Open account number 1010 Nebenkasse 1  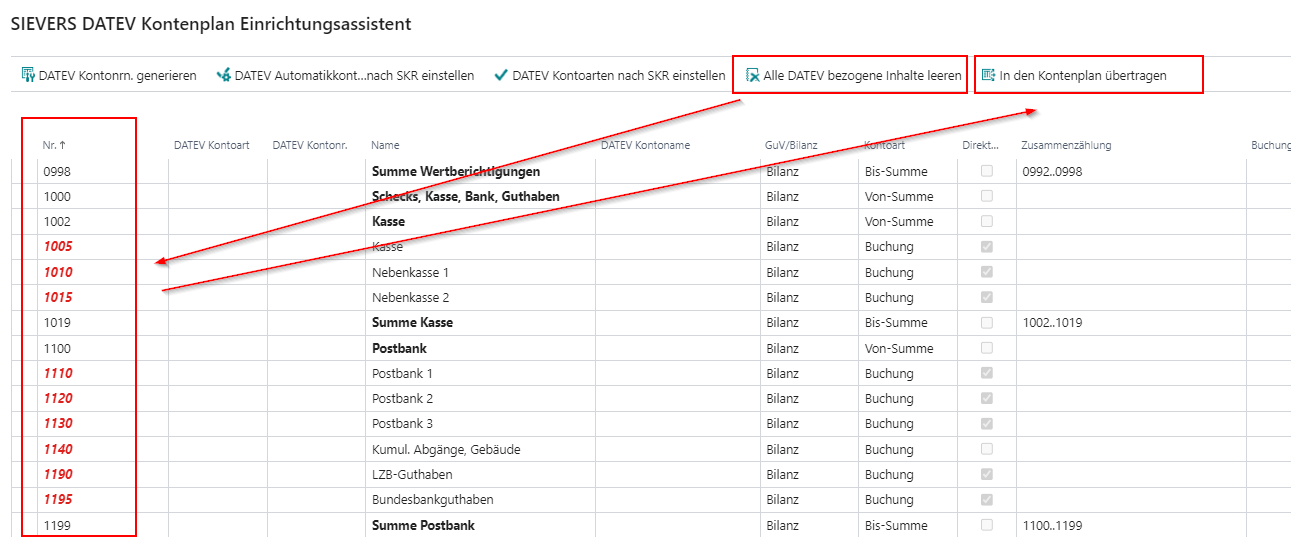[x=58, y=272]
